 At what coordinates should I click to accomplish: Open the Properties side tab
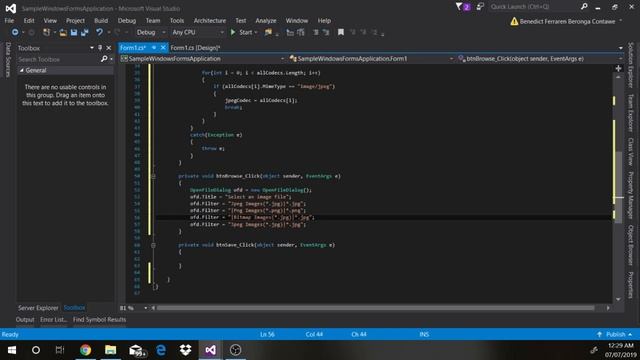(x=631, y=284)
